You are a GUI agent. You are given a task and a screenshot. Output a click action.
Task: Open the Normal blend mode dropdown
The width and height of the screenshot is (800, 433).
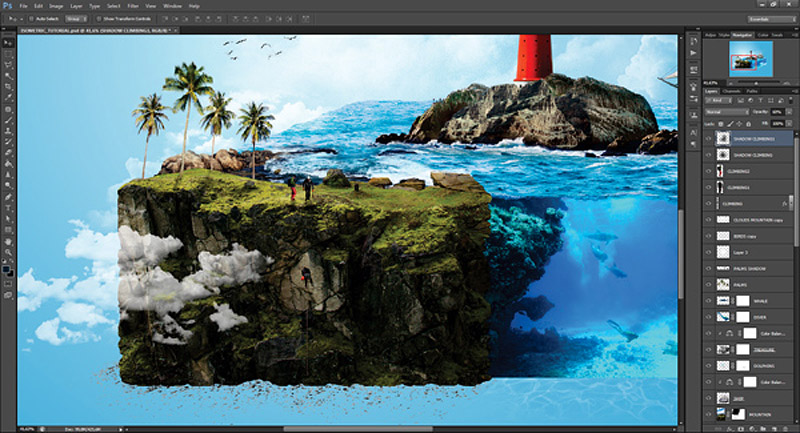point(727,112)
